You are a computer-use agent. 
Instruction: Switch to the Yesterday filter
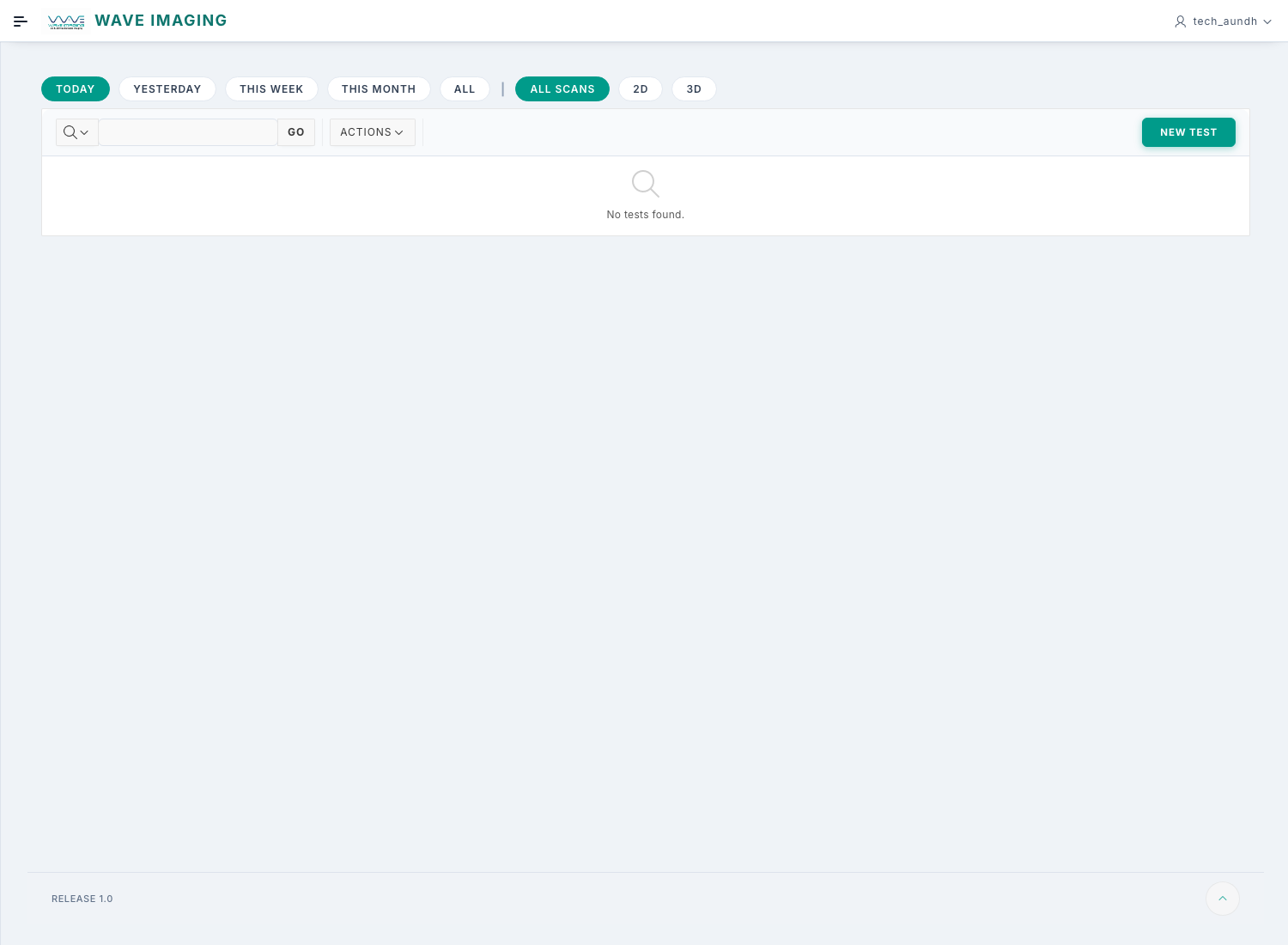(x=167, y=89)
